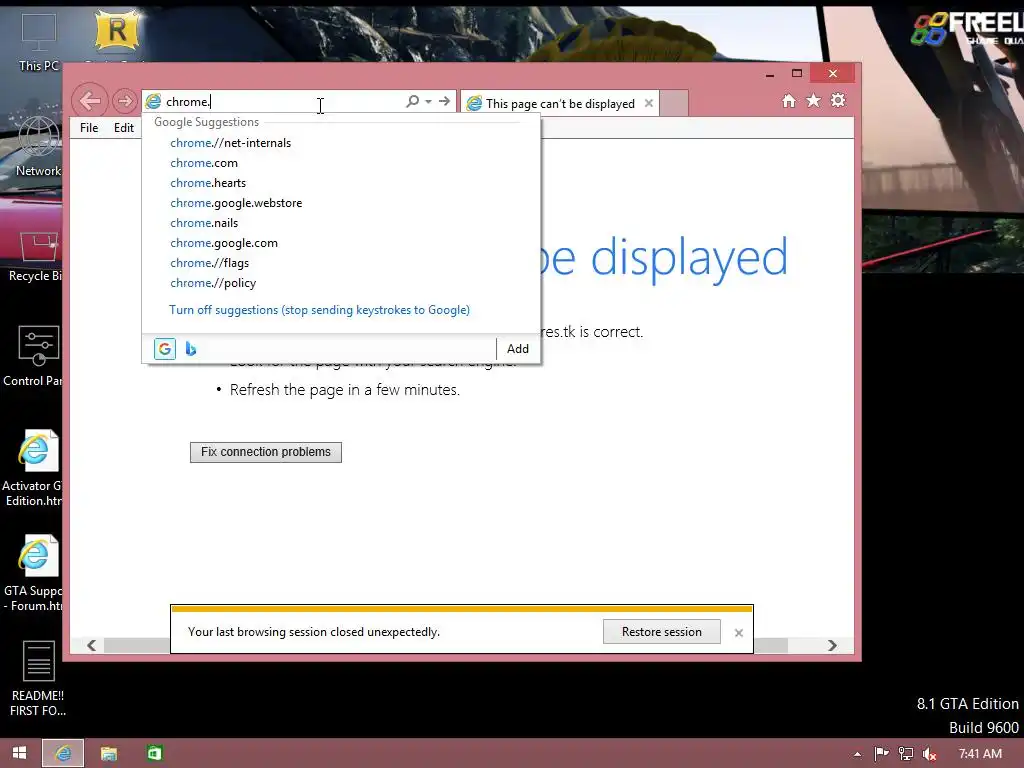Click Internet Explorer taskbar icon
Image resolution: width=1024 pixels, height=768 pixels.
(x=63, y=753)
